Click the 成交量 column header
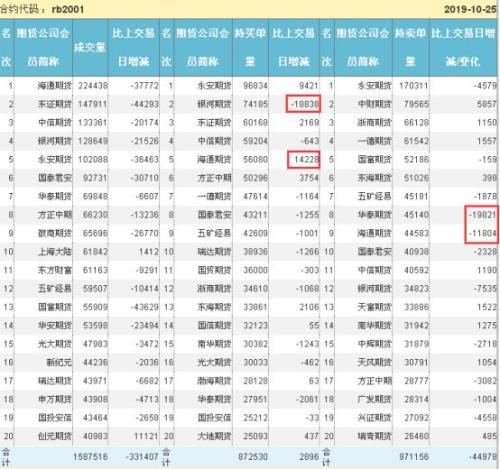500x469 pixels. coord(90,47)
